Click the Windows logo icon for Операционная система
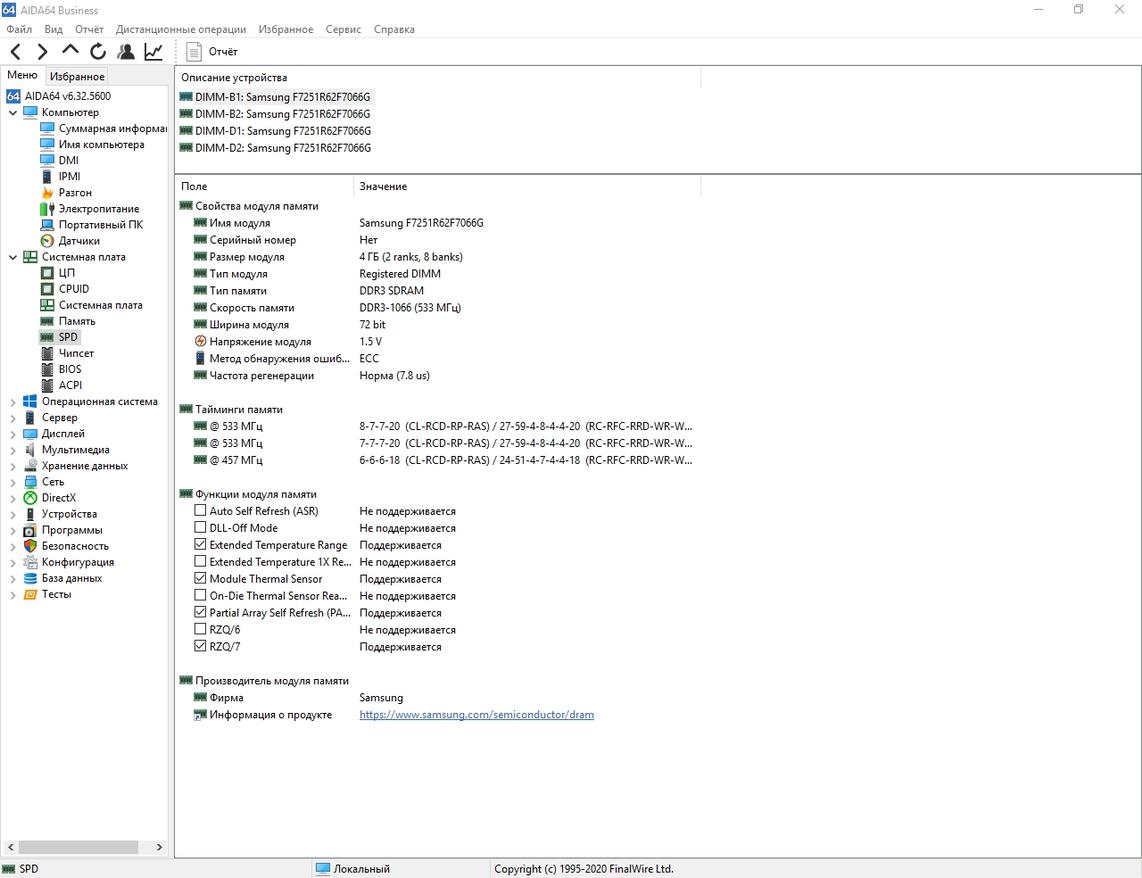1142x878 pixels. [x=30, y=401]
